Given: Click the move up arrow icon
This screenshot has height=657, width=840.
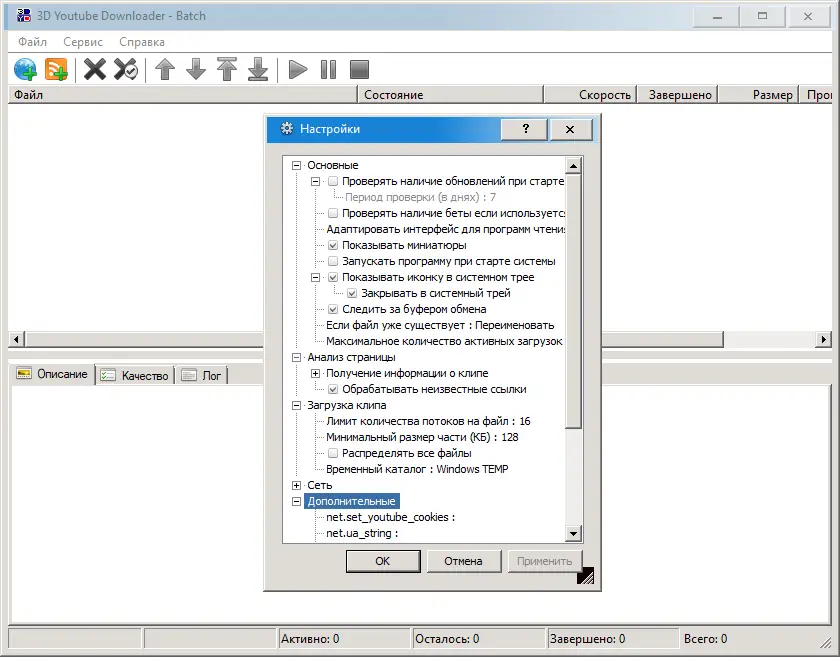Looking at the screenshot, I should (x=165, y=70).
